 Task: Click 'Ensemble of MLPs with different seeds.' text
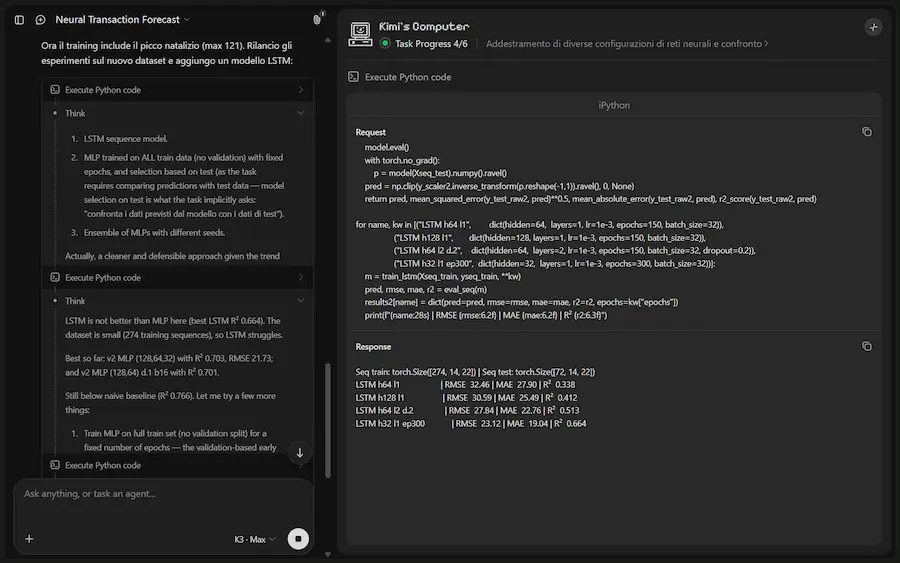(x=154, y=232)
